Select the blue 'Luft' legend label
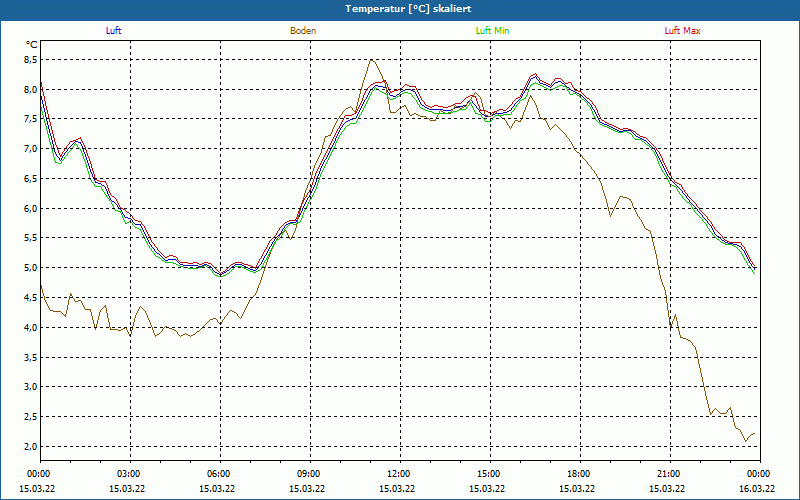Screen dimensions: 800x500 point(113,31)
